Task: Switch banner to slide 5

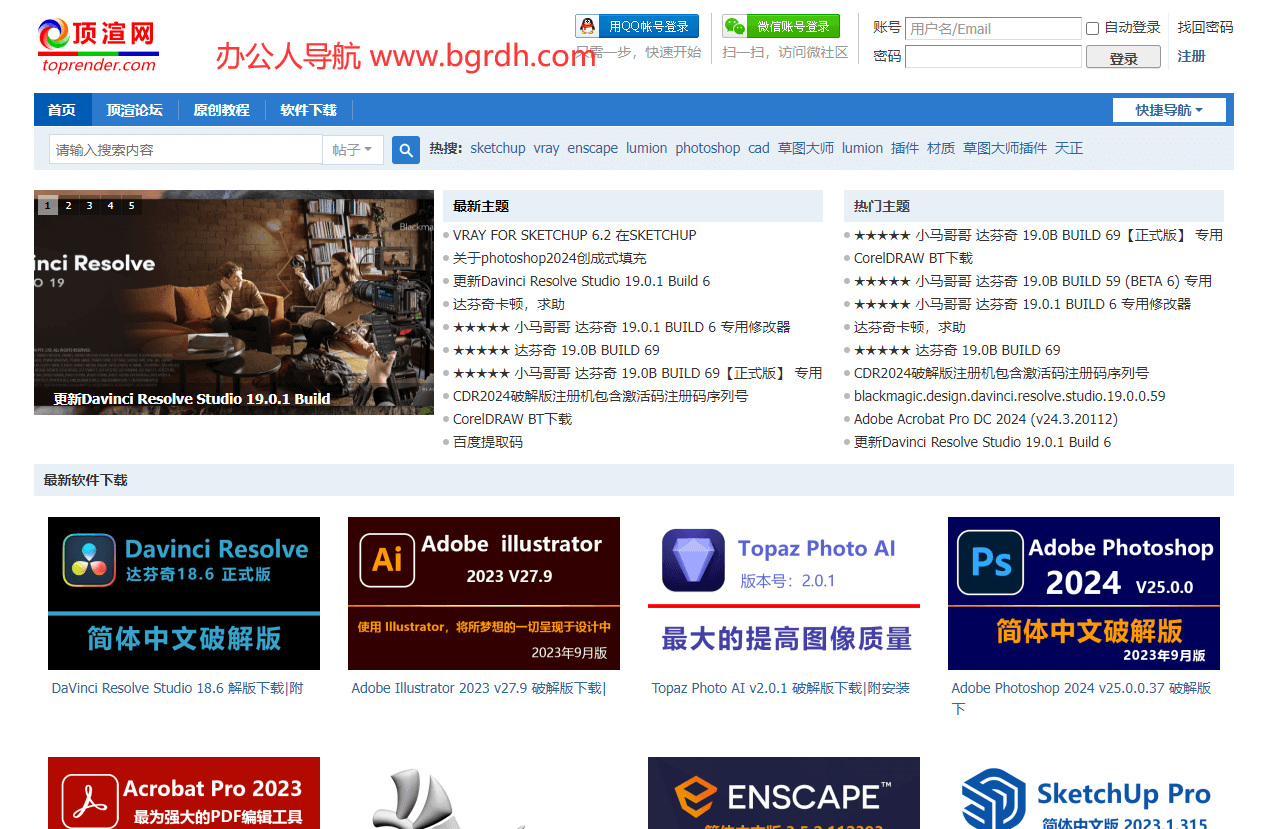Action: pyautogui.click(x=131, y=206)
